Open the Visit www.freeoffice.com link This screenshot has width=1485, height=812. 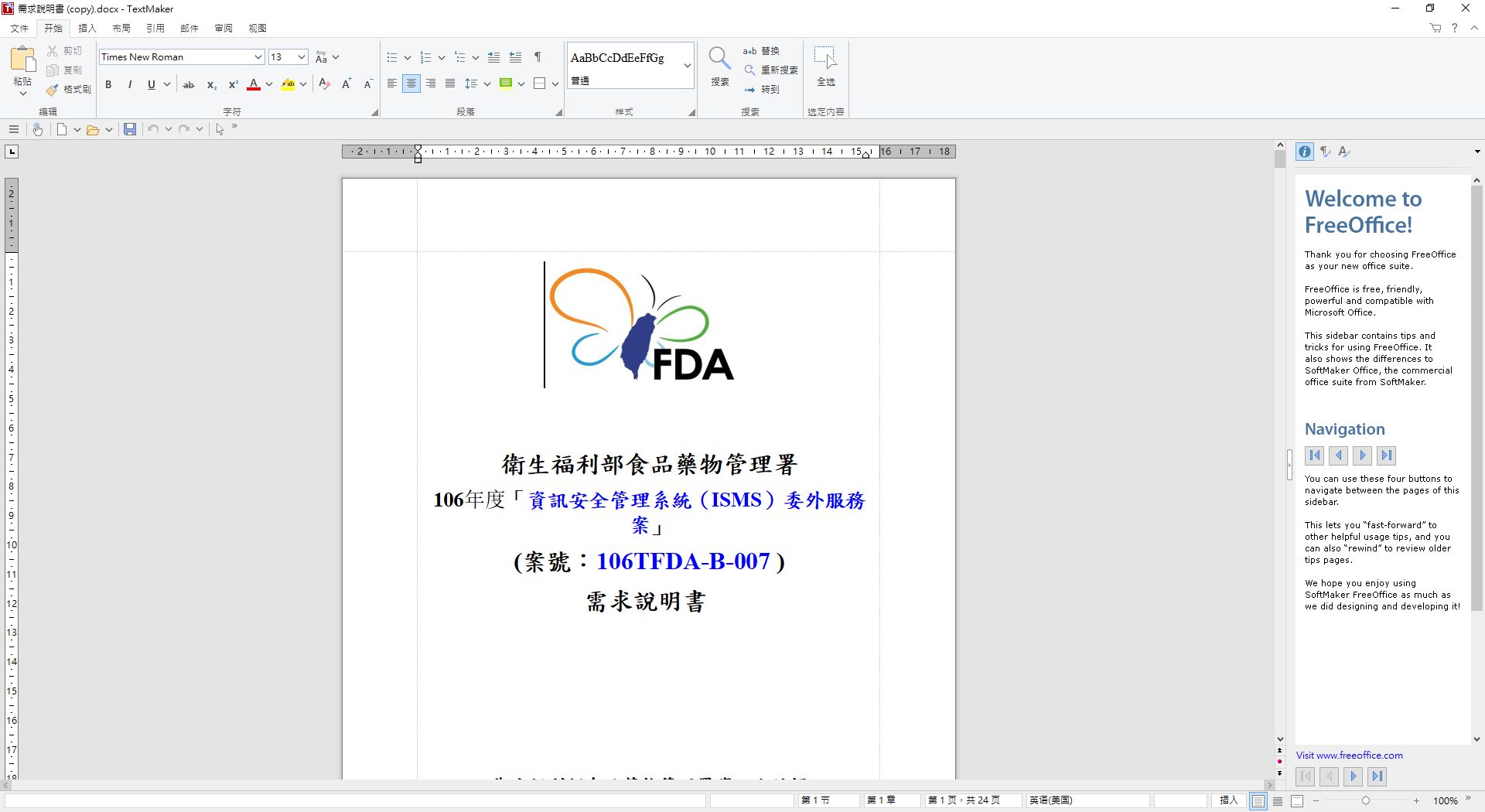coord(1349,756)
